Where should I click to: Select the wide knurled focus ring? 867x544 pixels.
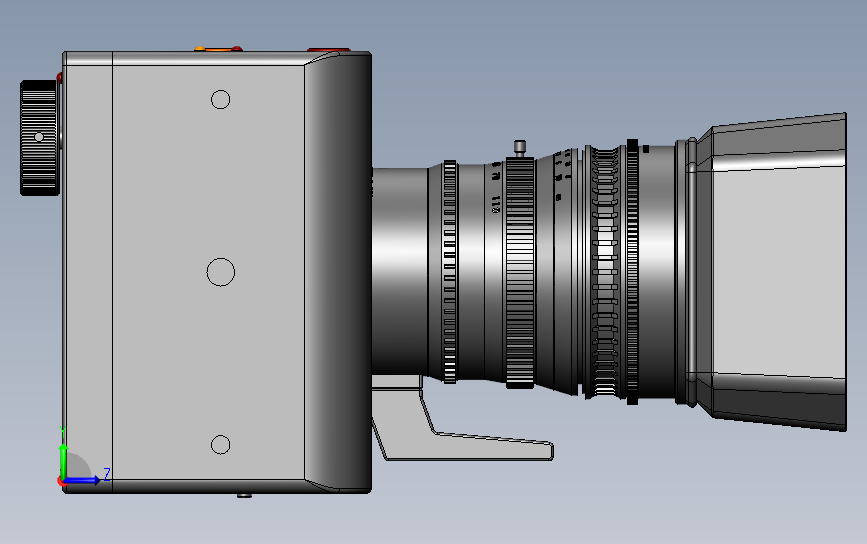click(520, 273)
